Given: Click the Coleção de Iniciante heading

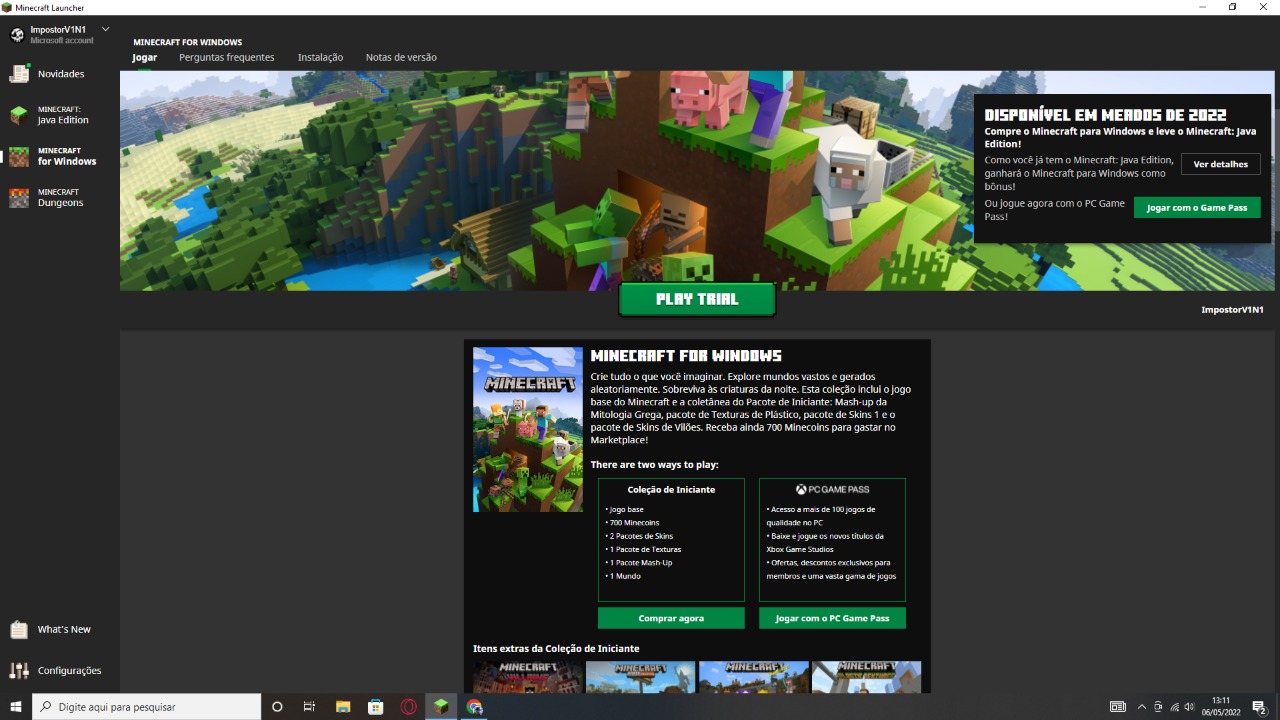Looking at the screenshot, I should click(671, 490).
